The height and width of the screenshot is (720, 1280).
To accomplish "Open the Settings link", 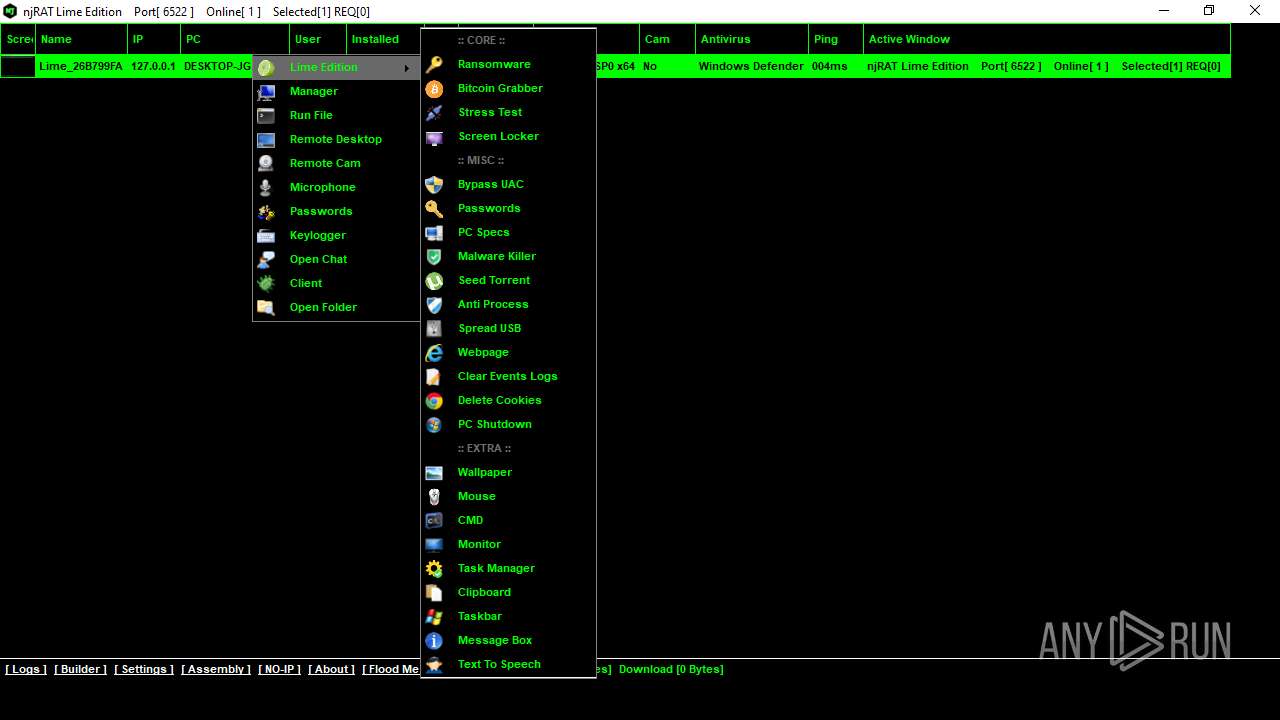I will [144, 669].
